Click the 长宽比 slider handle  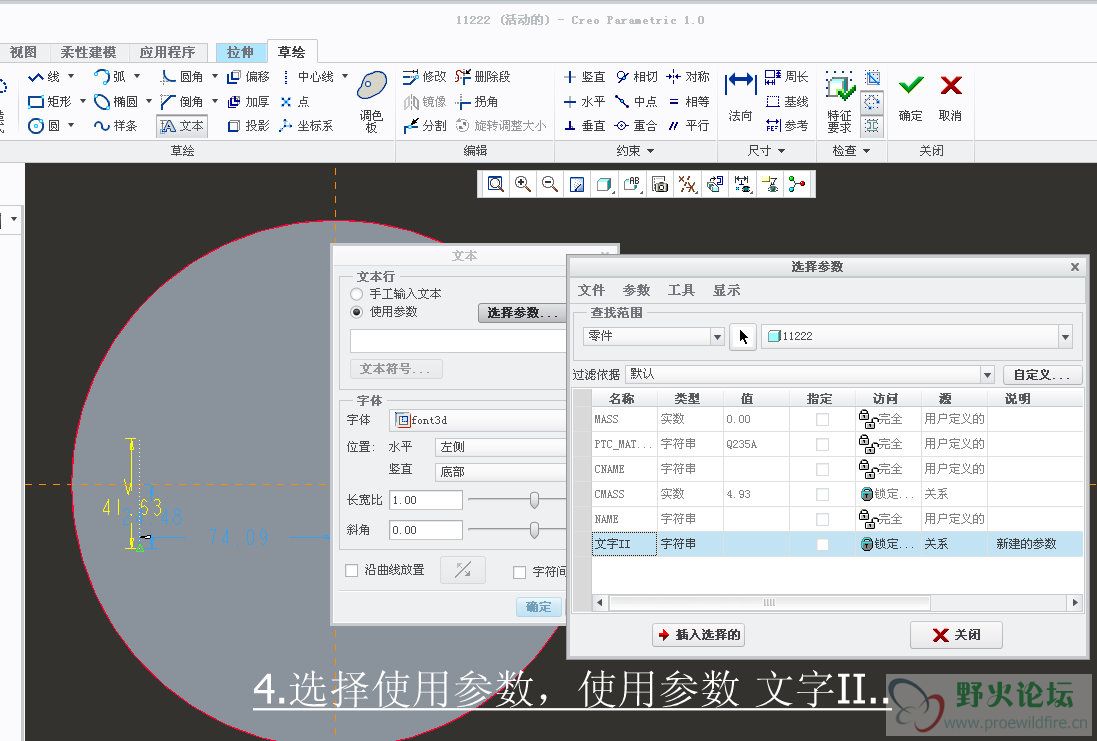tap(535, 500)
